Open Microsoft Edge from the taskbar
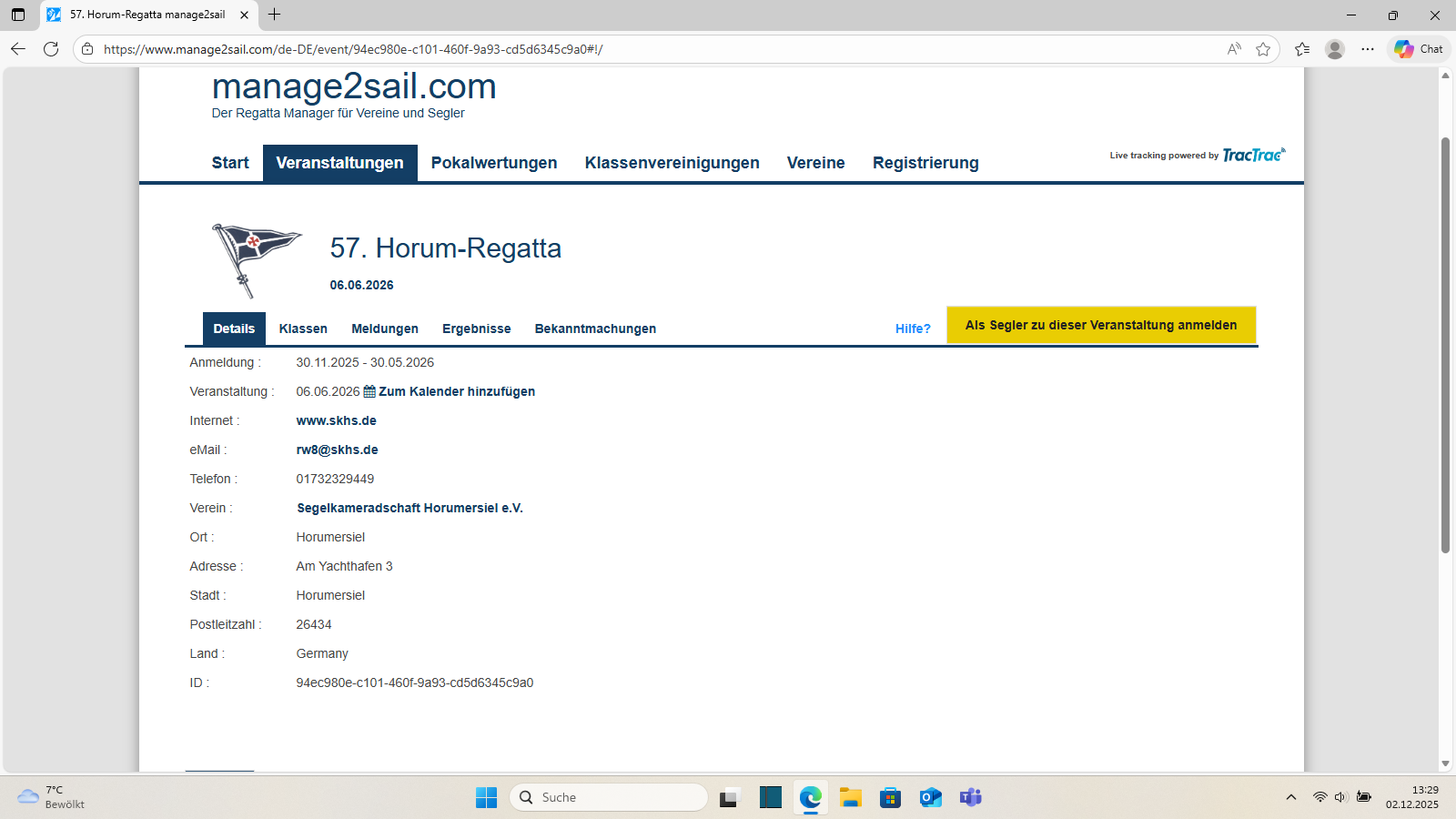Image resolution: width=1456 pixels, height=819 pixels. (810, 797)
